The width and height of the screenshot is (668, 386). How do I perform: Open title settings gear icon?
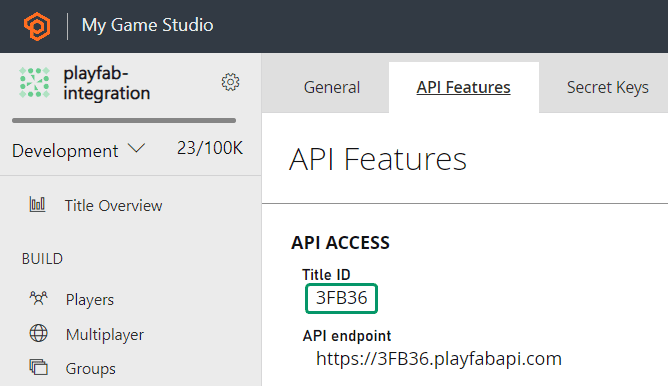click(x=230, y=82)
